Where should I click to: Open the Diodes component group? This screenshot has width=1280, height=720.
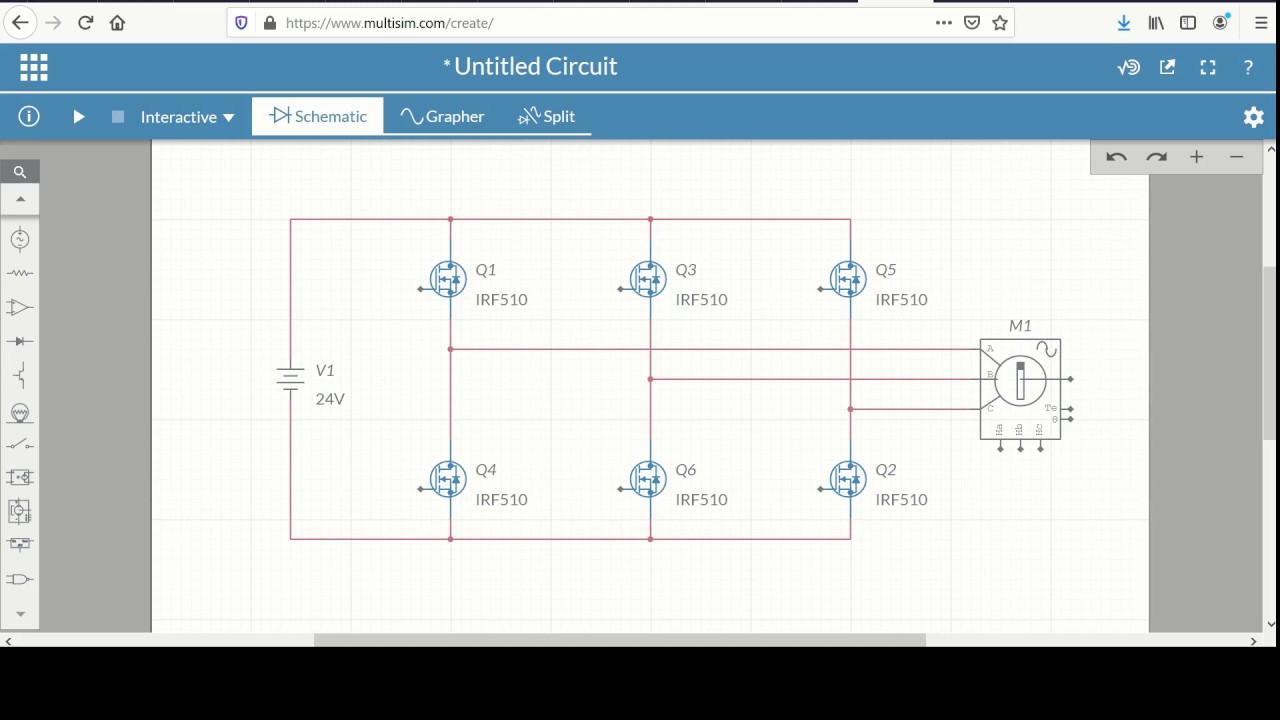point(20,341)
